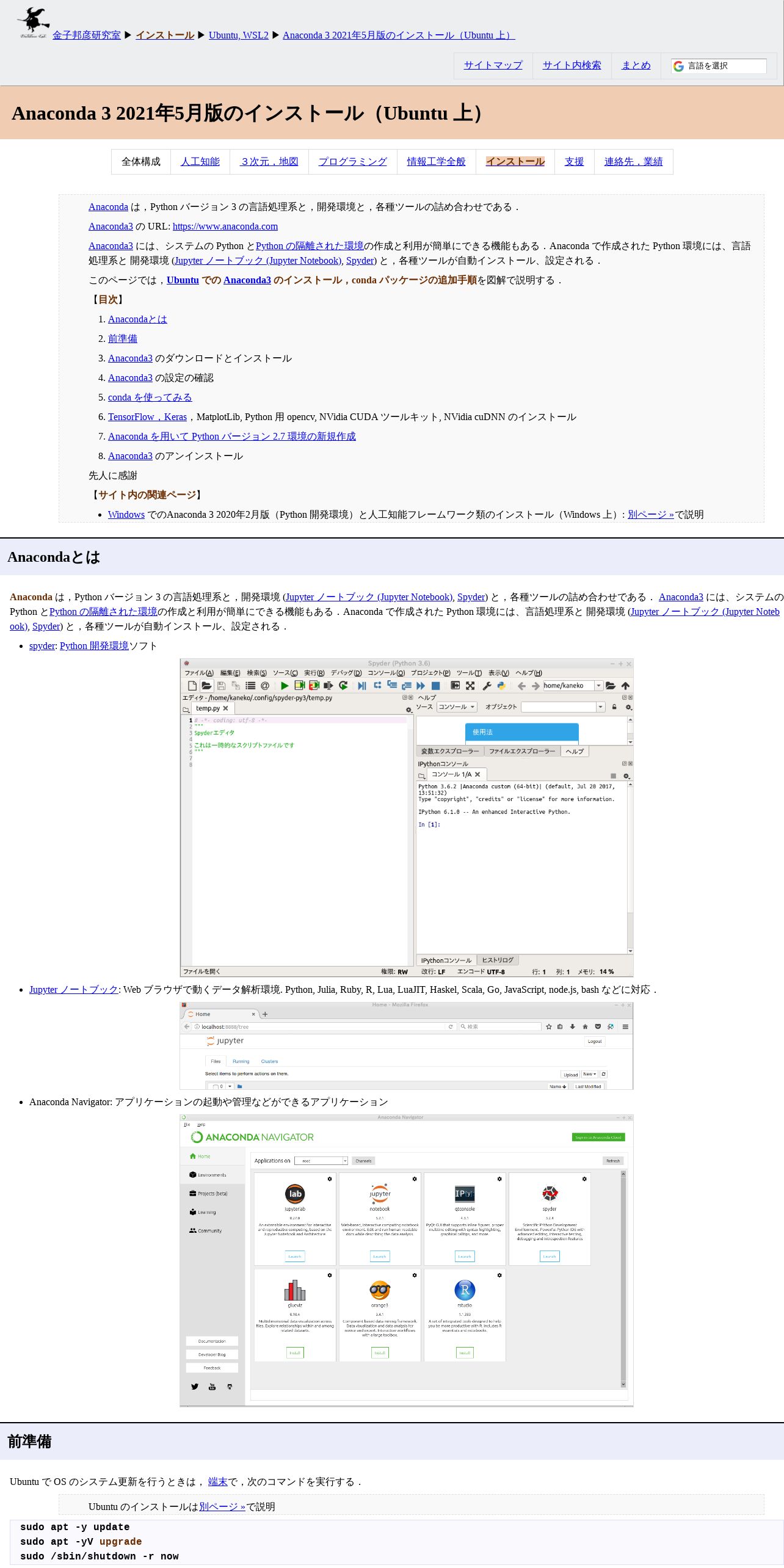Select the 人工知能 navigation tab
This screenshot has width=784, height=1568.
(200, 162)
